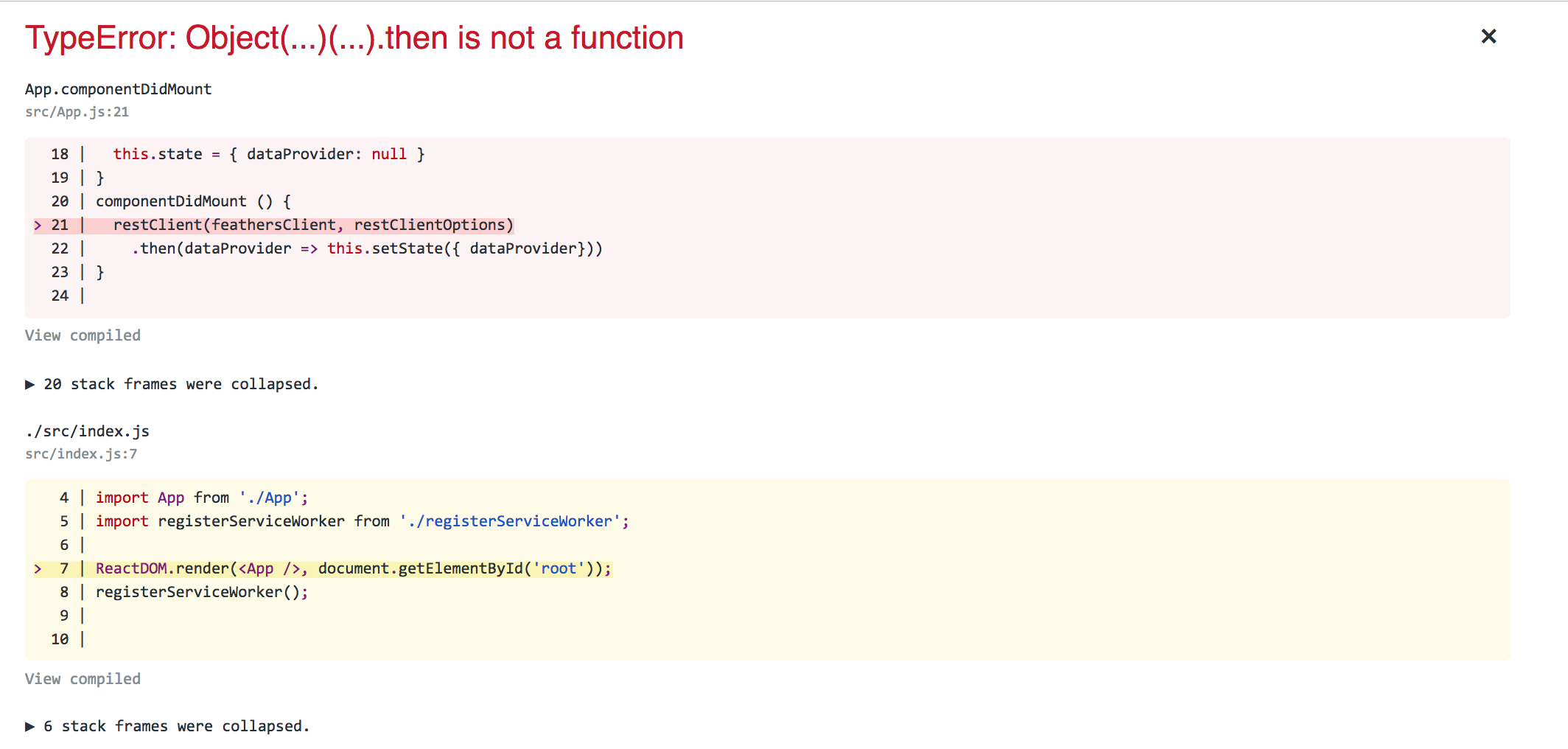Select the TypeError heading text
The height and width of the screenshot is (749, 1568).
(354, 37)
